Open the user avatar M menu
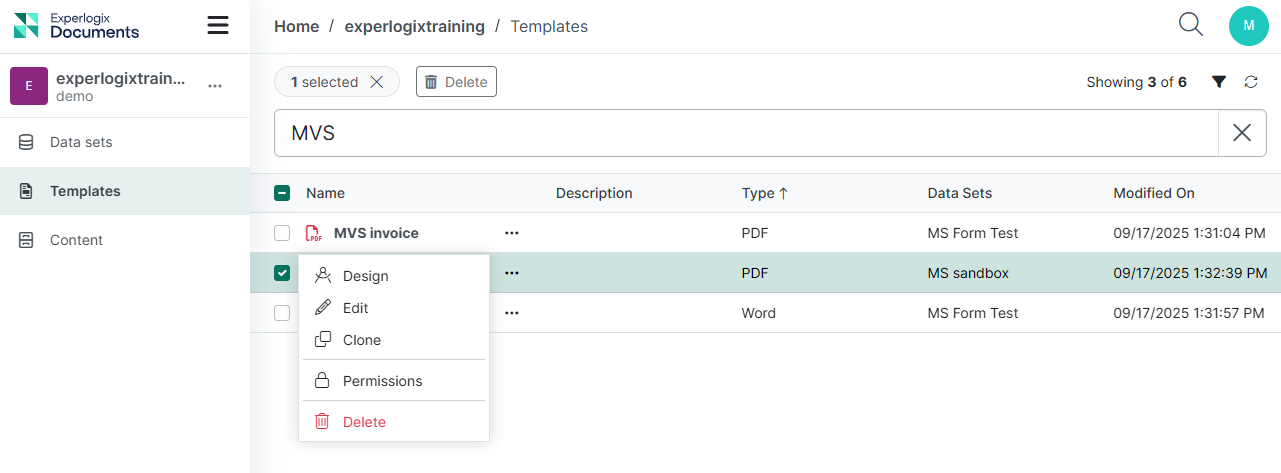The width and height of the screenshot is (1281, 473). [x=1248, y=26]
